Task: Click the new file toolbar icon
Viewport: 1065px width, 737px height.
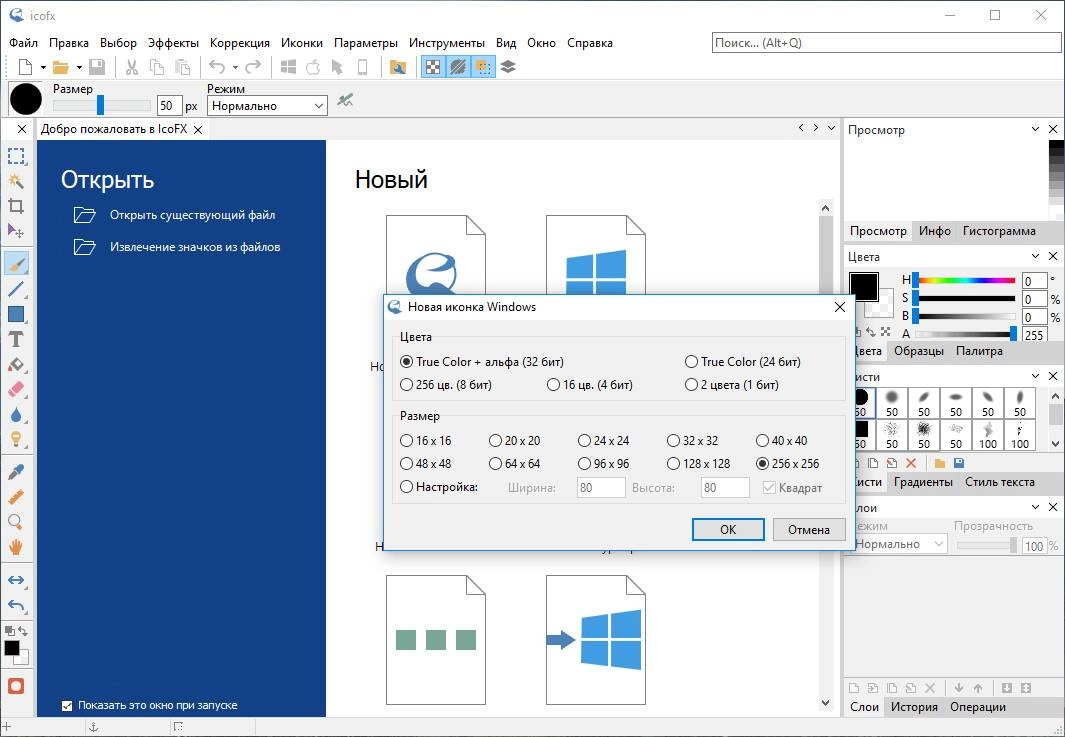Action: tap(25, 67)
